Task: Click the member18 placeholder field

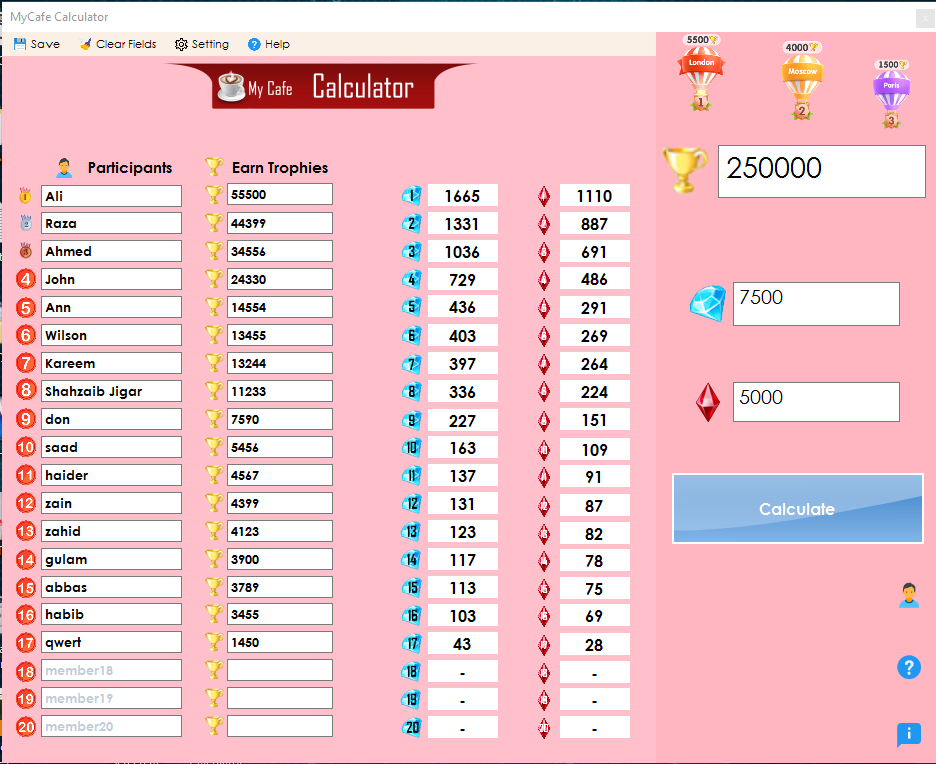Action: coord(111,670)
